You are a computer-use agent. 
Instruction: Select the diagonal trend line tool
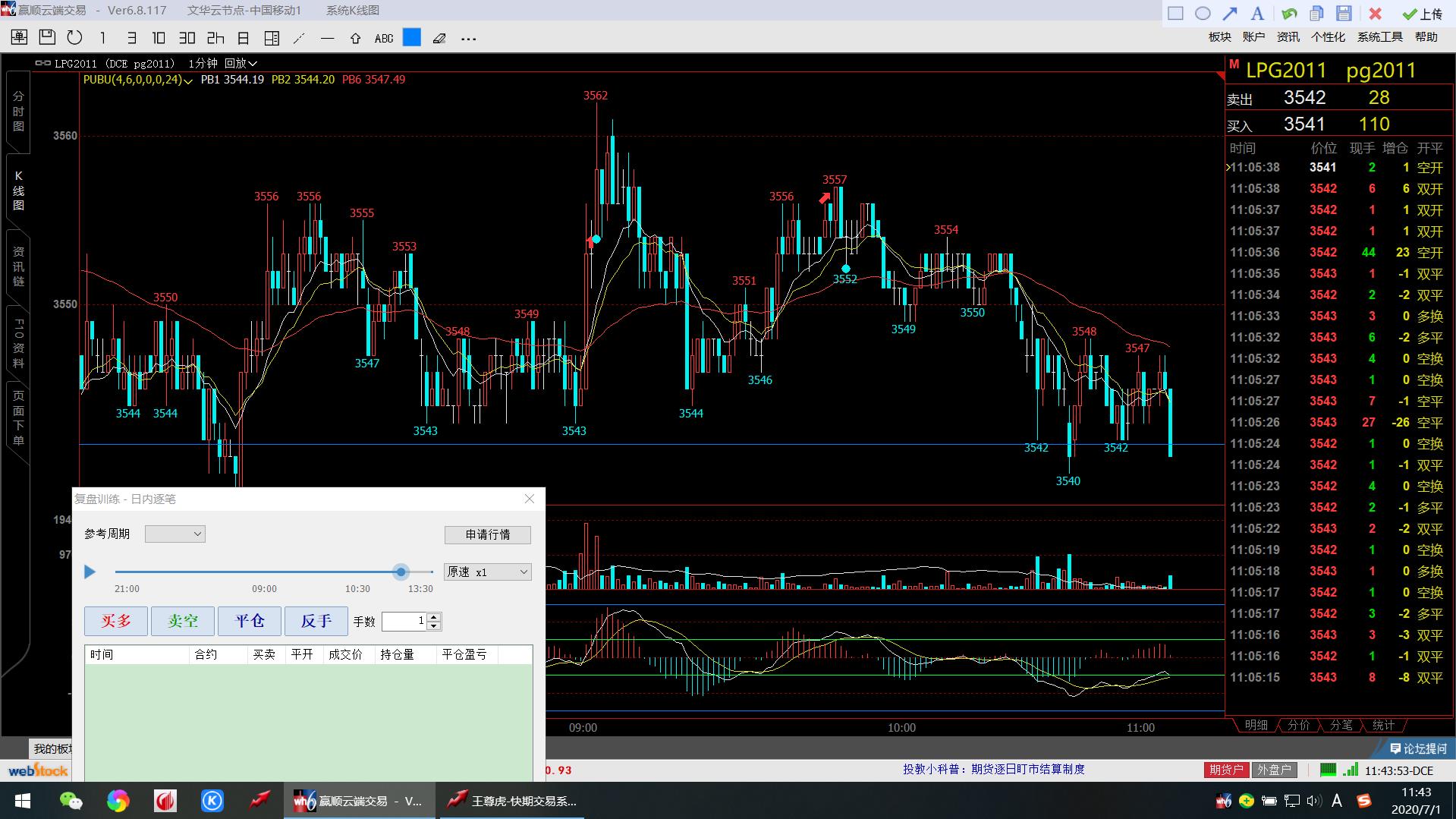[x=299, y=37]
